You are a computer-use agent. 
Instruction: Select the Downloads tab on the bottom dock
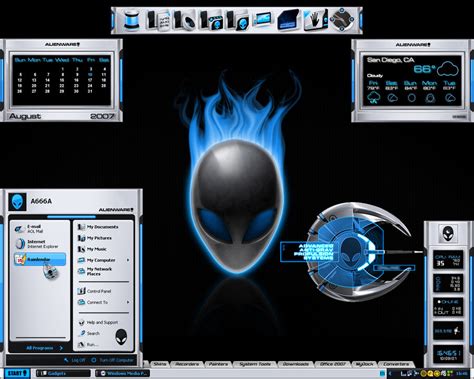tap(295, 364)
